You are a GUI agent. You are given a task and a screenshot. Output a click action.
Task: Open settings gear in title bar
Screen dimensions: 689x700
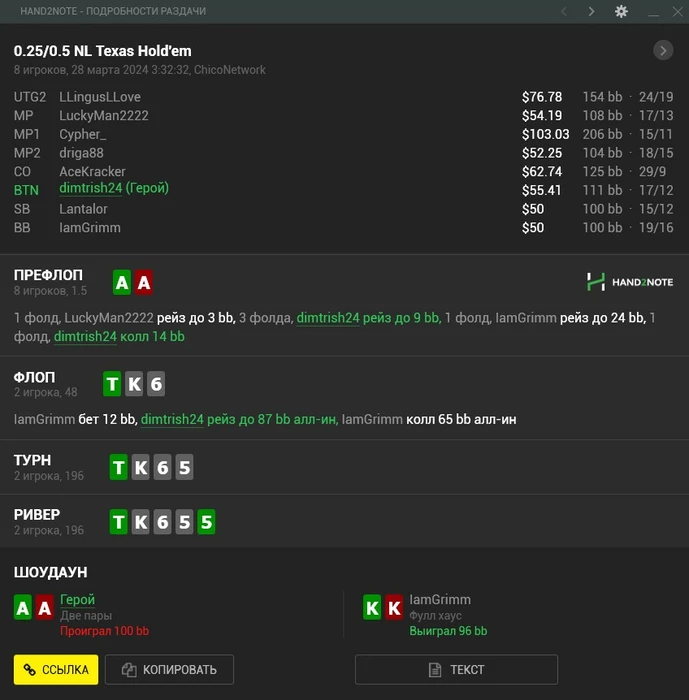pos(621,11)
